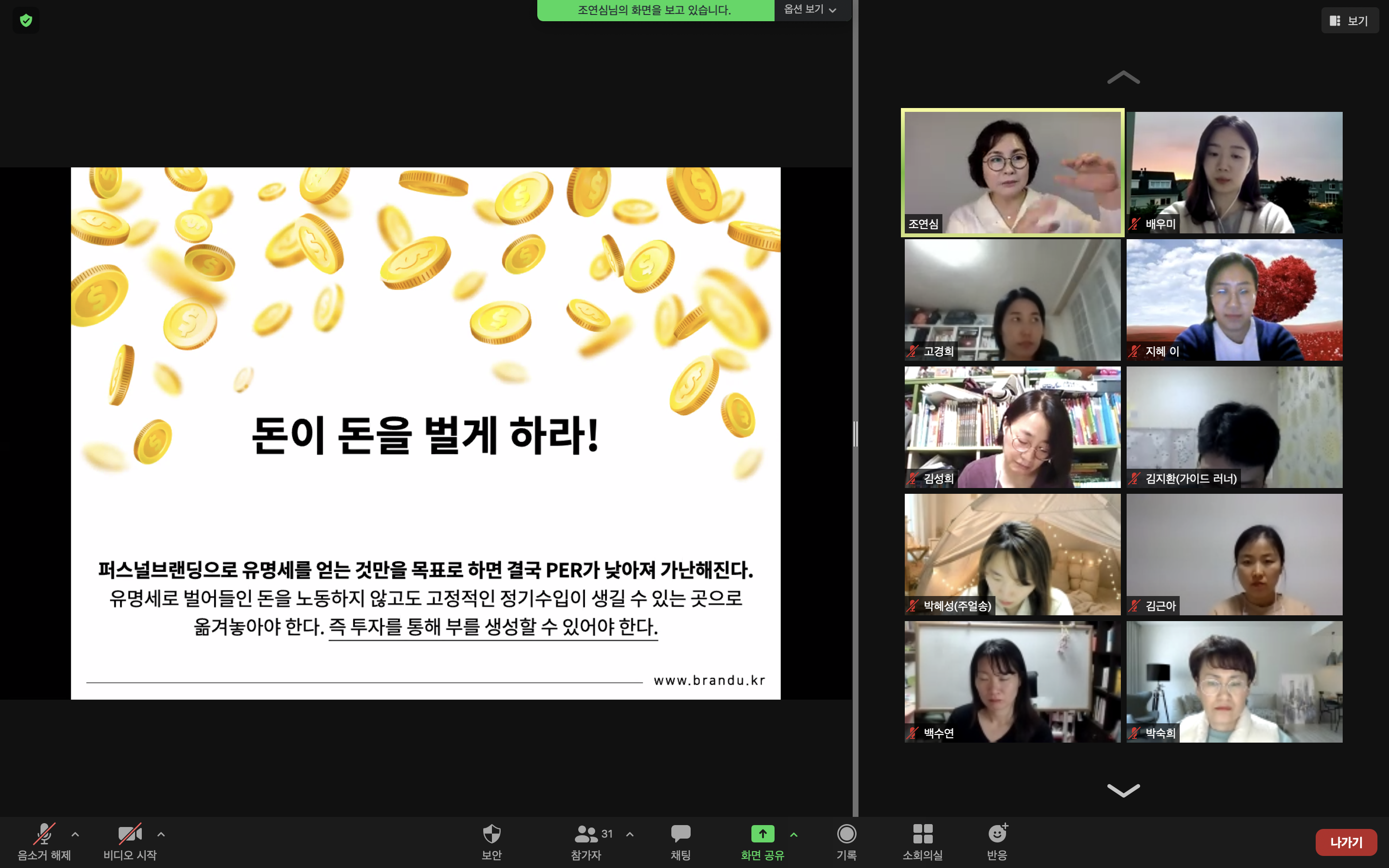
Task: Click the divider handle between slide and gallery
Action: pyautogui.click(x=855, y=434)
